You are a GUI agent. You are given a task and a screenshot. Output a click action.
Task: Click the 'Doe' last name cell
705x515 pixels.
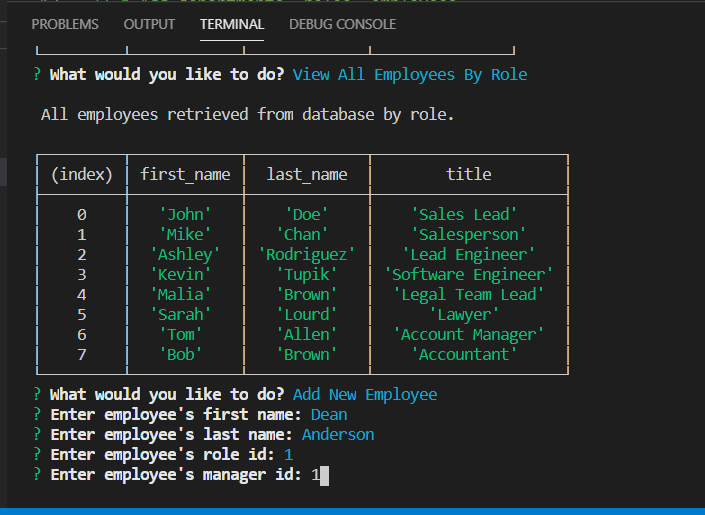[x=307, y=214]
